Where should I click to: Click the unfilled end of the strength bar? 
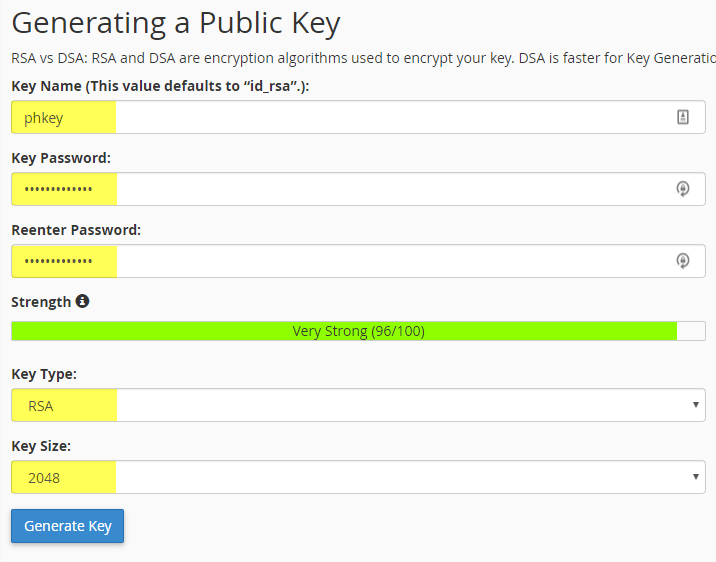coord(691,331)
